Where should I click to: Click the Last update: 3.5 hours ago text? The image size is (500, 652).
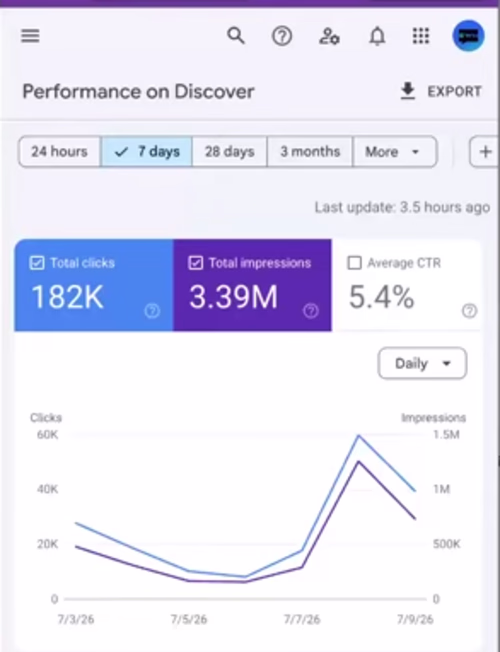pyautogui.click(x=402, y=207)
